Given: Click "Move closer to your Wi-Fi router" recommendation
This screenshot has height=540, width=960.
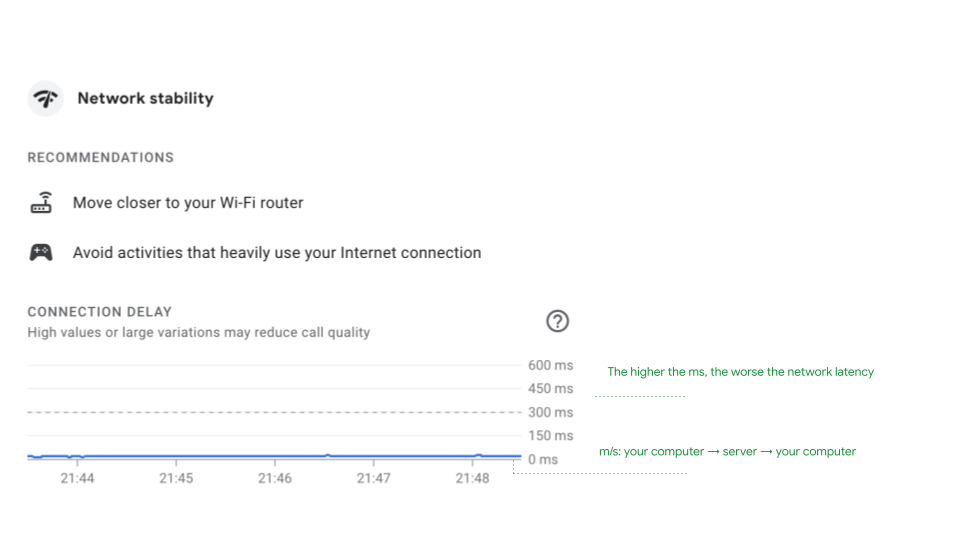Looking at the screenshot, I should pos(188,203).
